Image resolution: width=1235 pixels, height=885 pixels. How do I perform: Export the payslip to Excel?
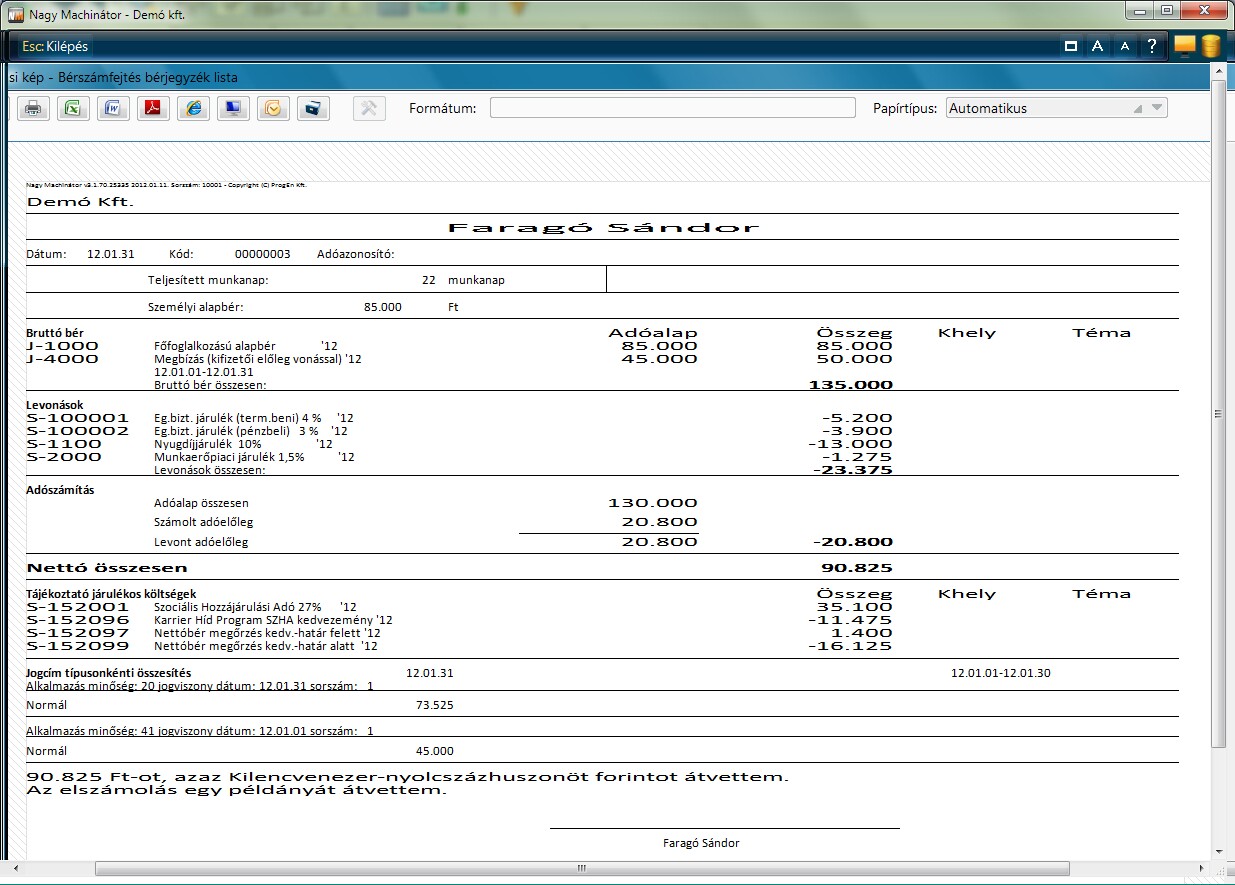(x=73, y=109)
